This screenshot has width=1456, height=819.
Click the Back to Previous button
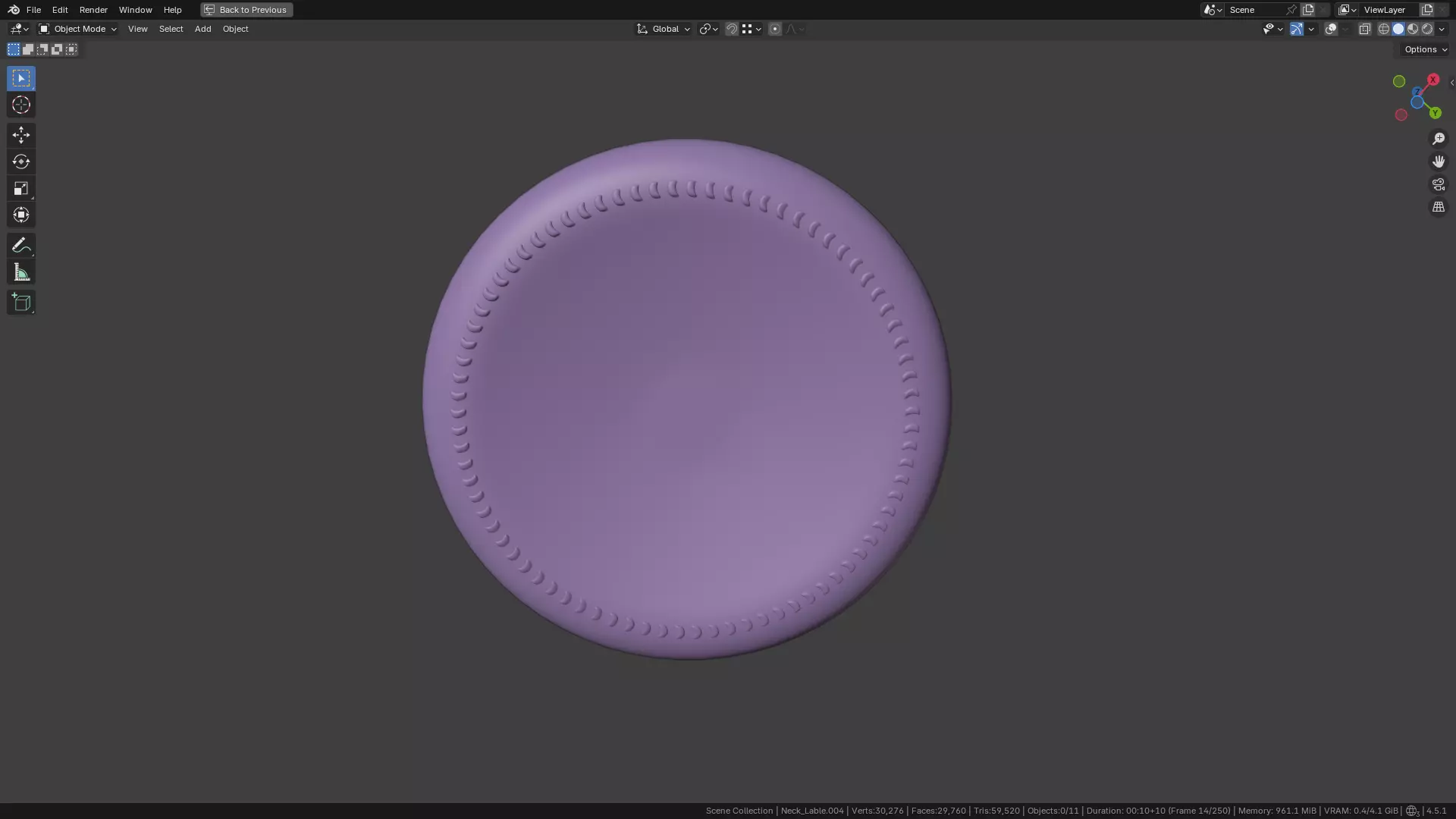point(246,10)
